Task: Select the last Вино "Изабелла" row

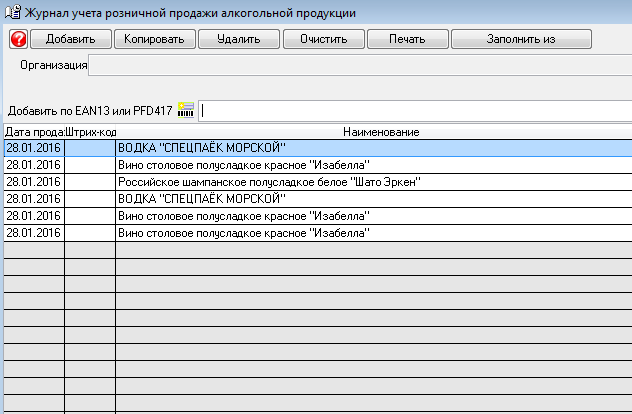Action: [243, 232]
